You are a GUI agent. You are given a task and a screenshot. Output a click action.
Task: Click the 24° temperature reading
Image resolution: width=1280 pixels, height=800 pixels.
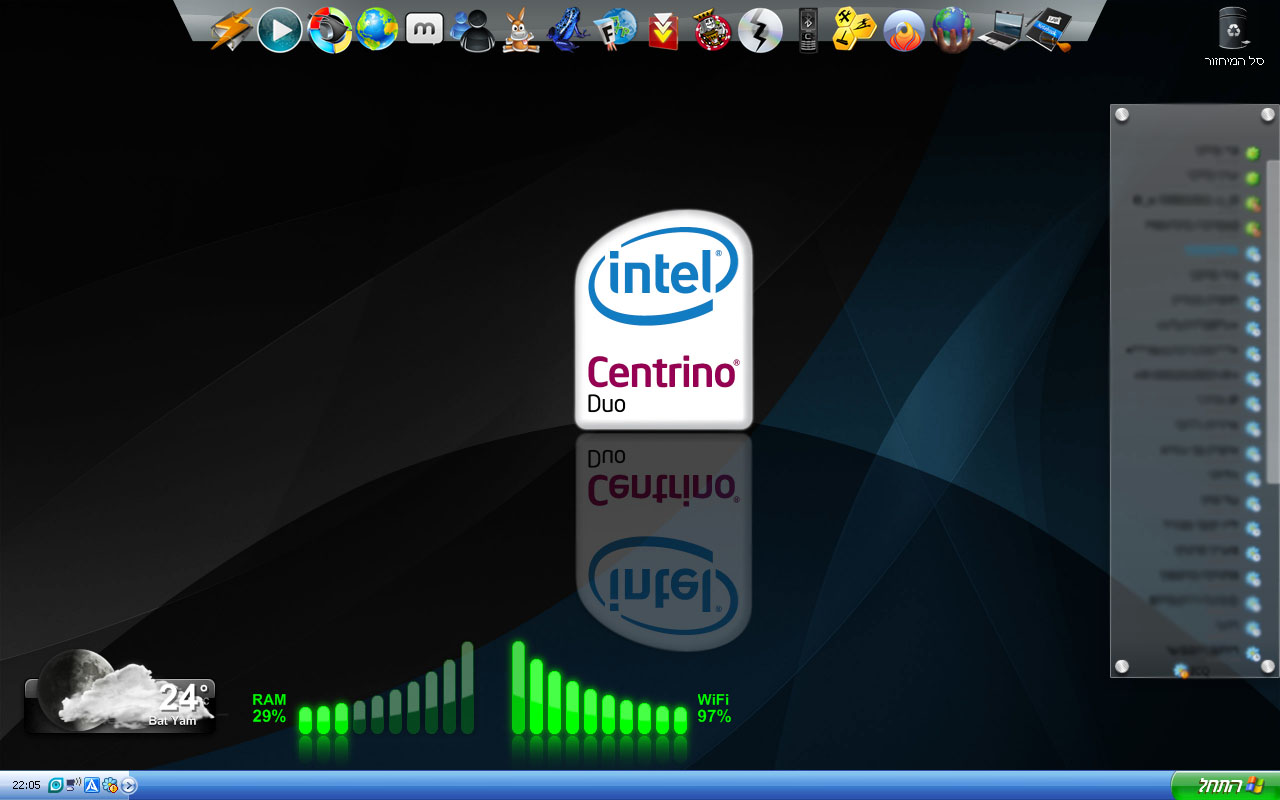tap(183, 696)
